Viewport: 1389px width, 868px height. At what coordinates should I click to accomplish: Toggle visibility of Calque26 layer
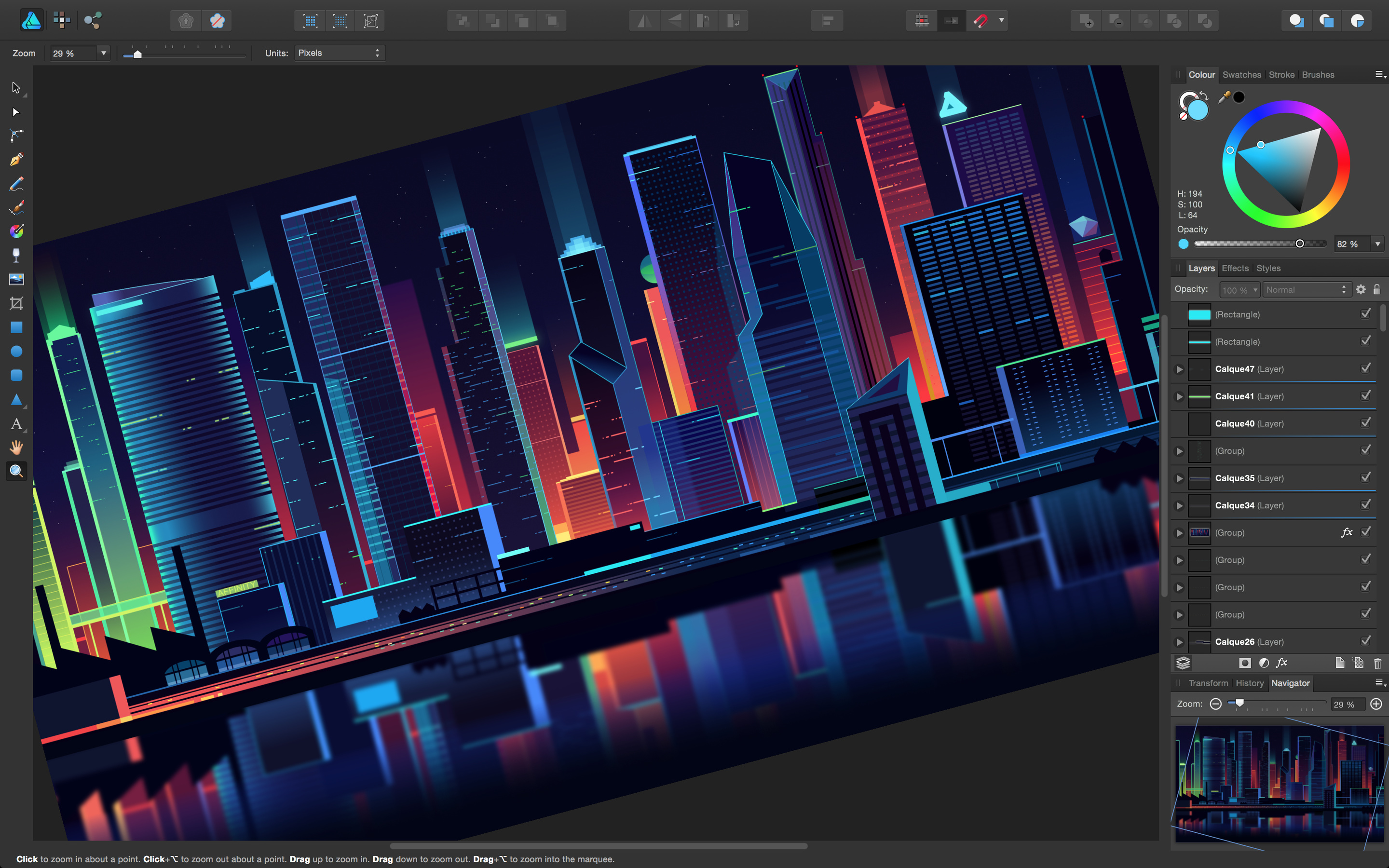click(x=1366, y=641)
